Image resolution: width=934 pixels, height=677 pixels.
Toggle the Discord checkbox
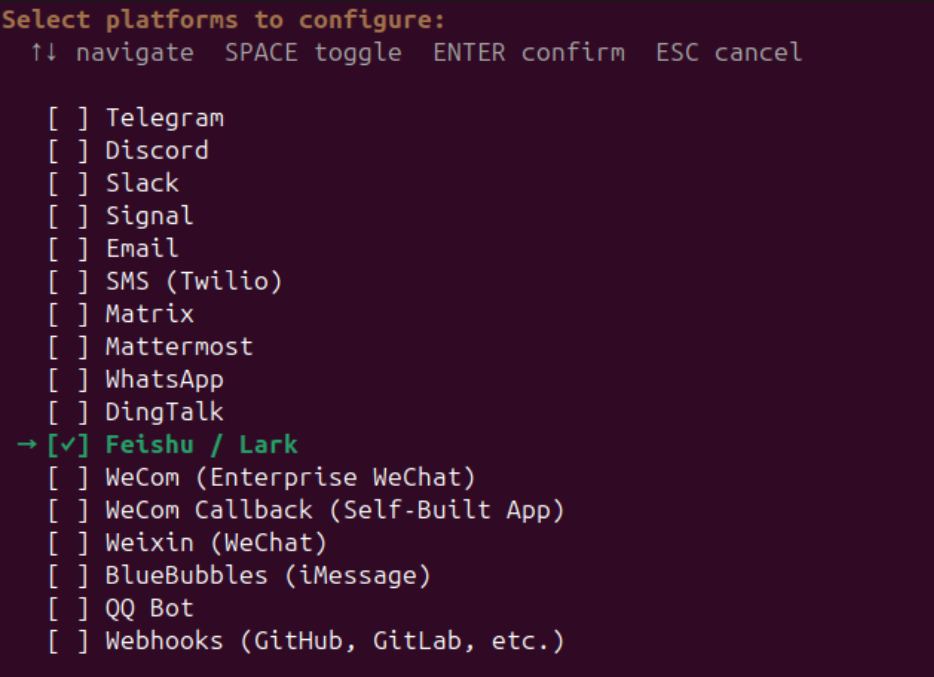[x=68, y=151]
